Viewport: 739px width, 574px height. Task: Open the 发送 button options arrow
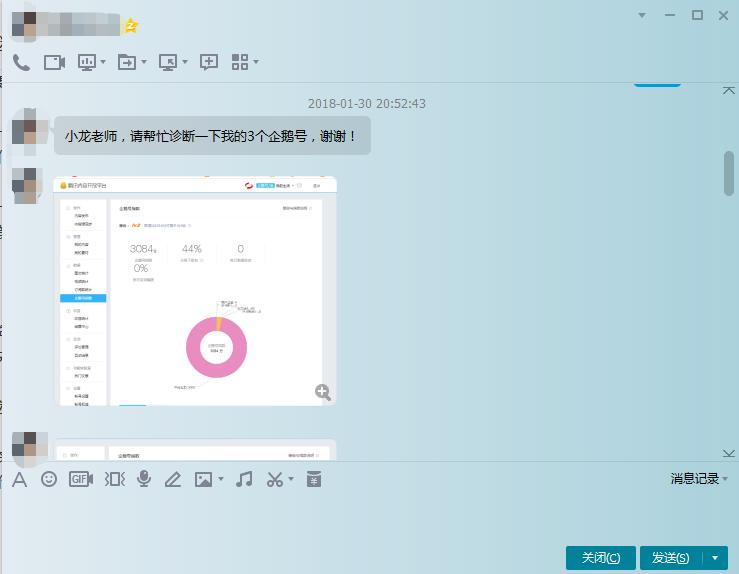715,558
